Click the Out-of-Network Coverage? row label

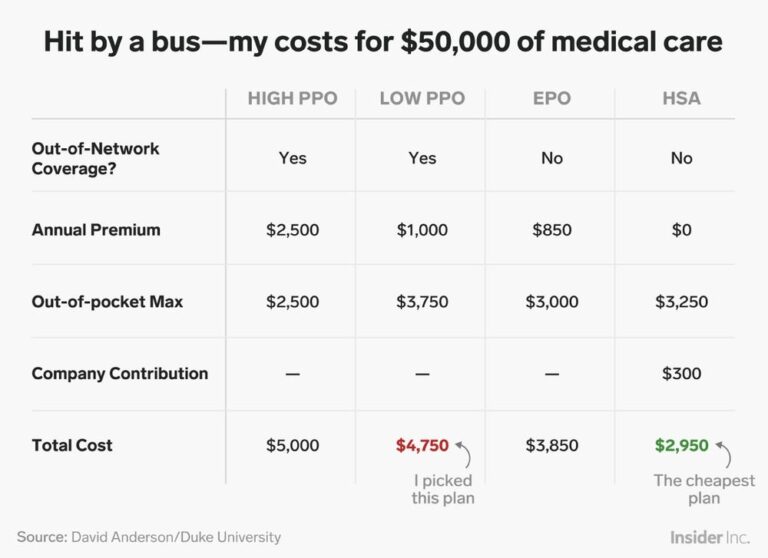click(x=96, y=158)
